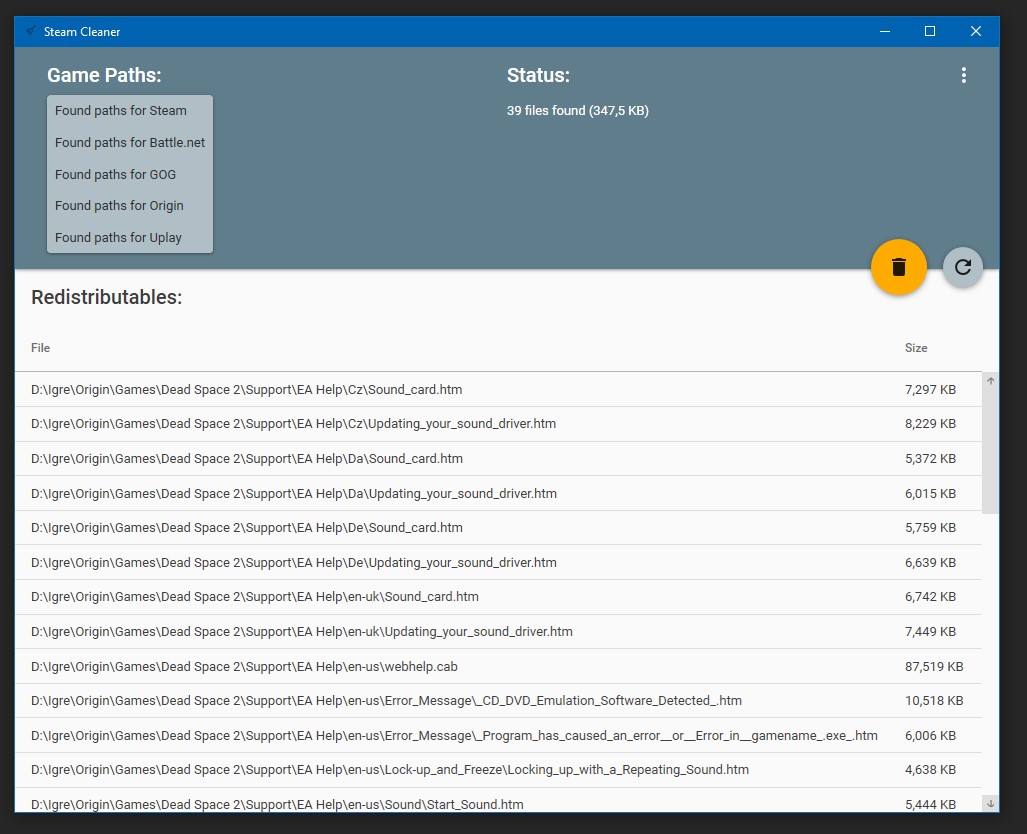Click the Size column header

point(916,348)
